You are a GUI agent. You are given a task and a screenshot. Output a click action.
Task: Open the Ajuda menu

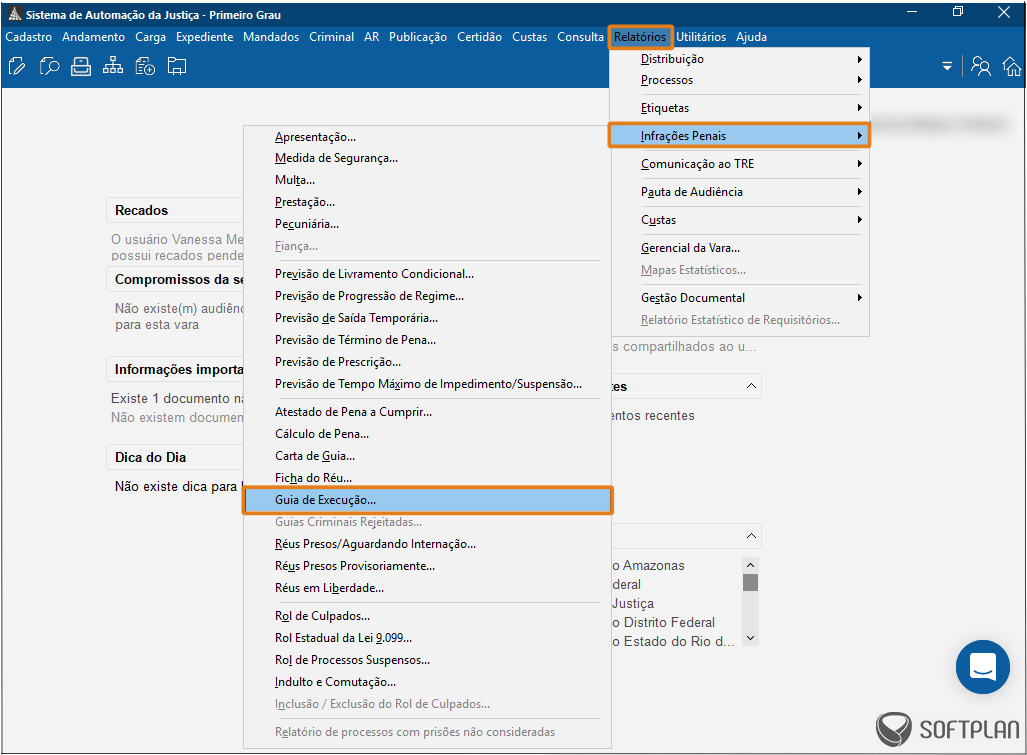[x=751, y=37]
